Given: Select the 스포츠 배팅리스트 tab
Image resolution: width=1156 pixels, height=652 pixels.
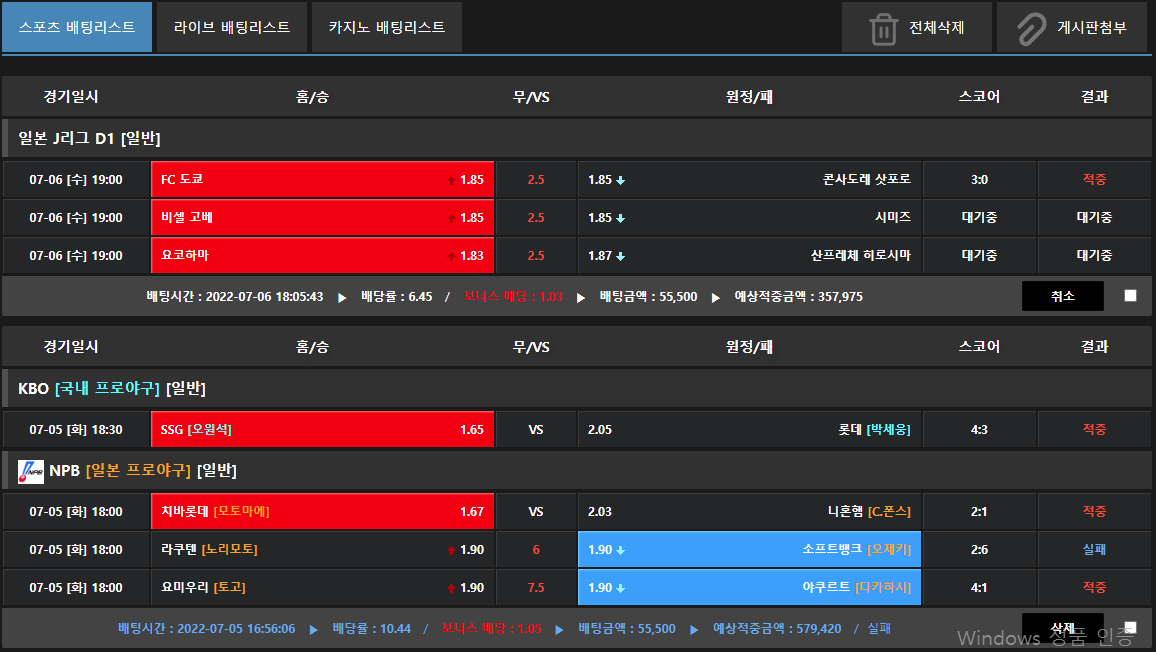Looking at the screenshot, I should 77,27.
